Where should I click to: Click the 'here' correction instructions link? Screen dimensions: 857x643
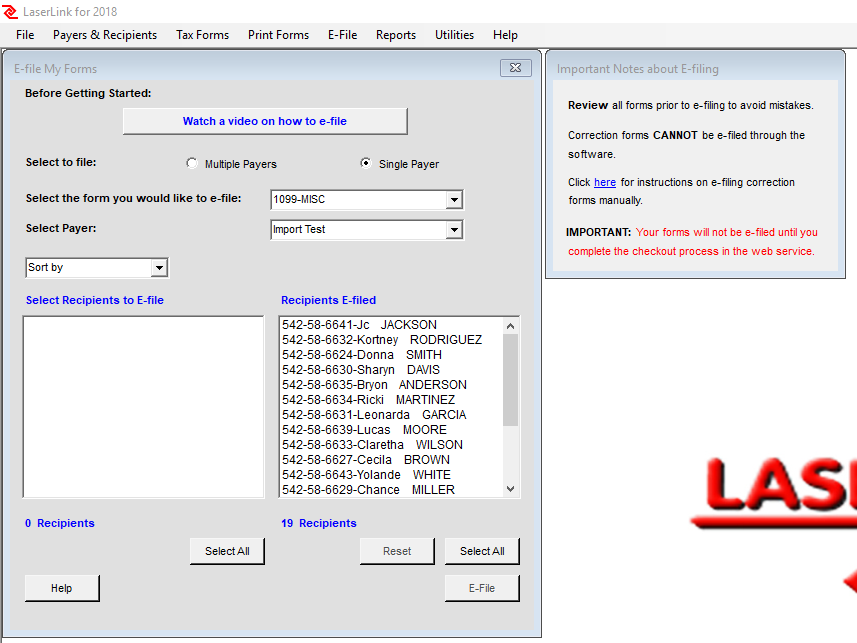pos(604,182)
